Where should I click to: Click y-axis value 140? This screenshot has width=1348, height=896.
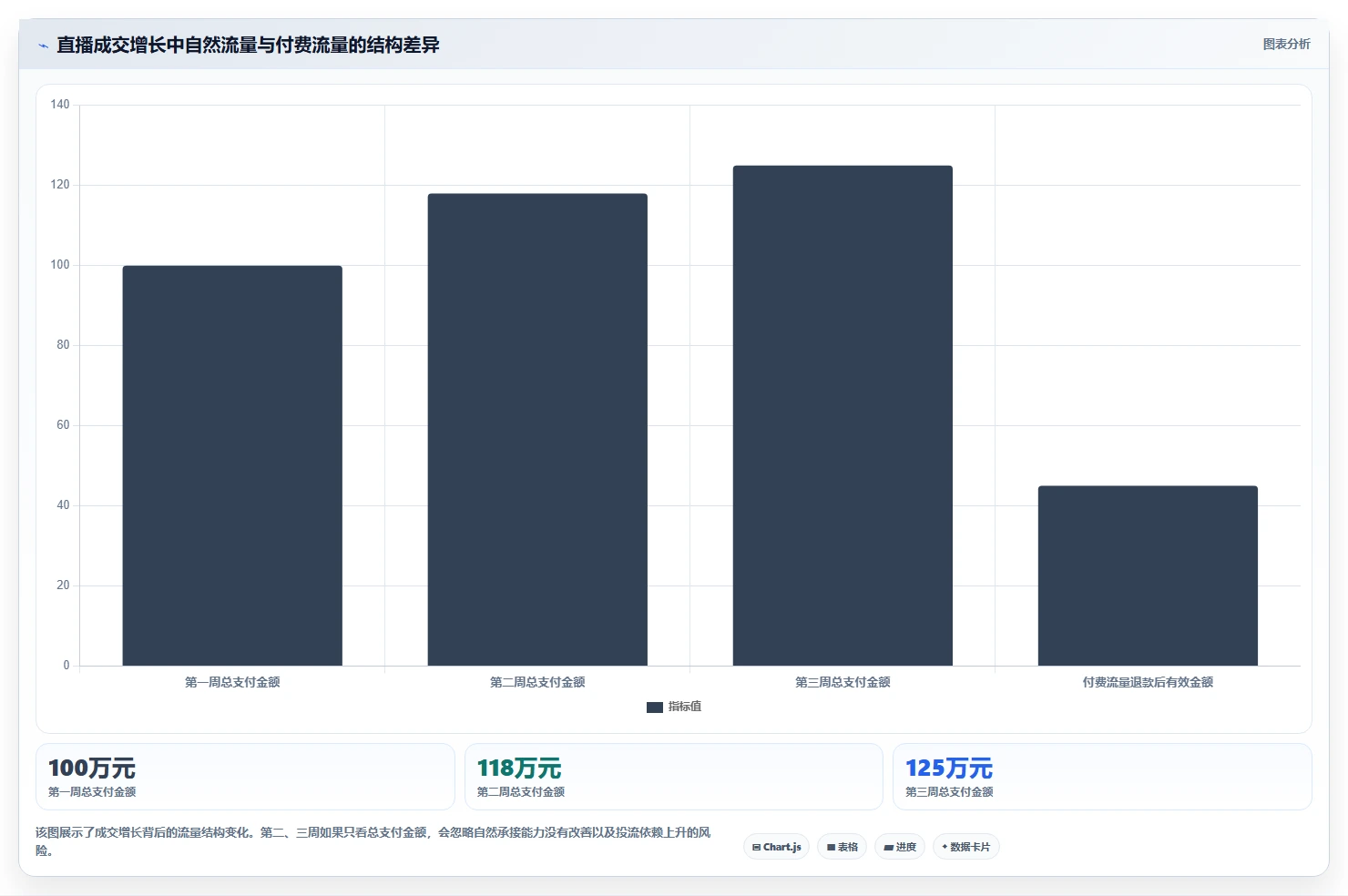pyautogui.click(x=60, y=105)
